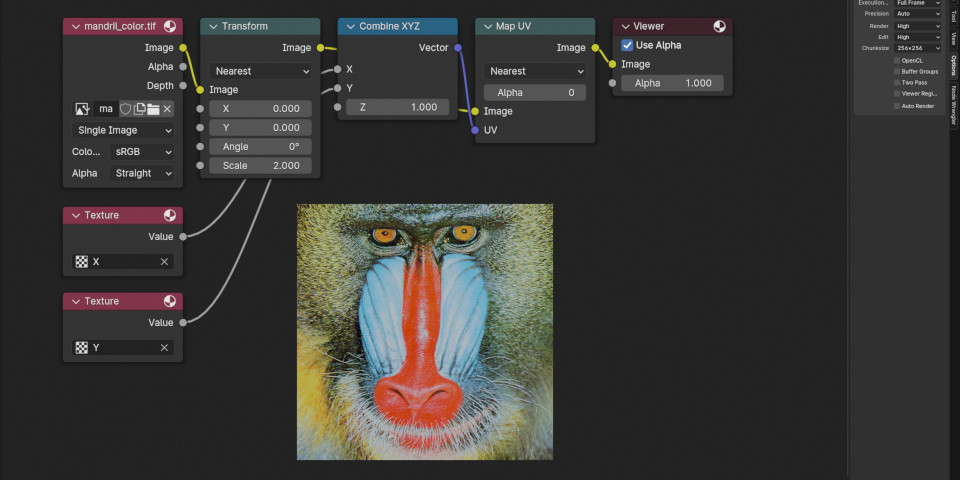The height and width of the screenshot is (480, 960).
Task: Remove the Y texture with its X button
Action: coord(164,348)
